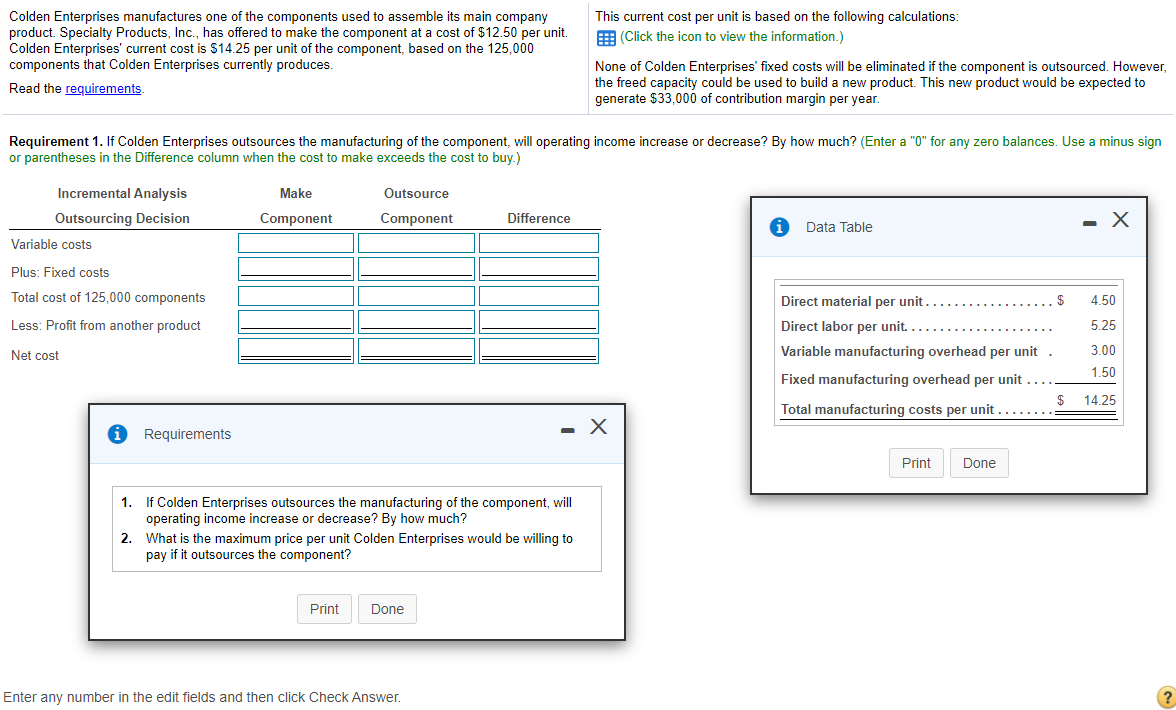Image resolution: width=1176 pixels, height=710 pixels.
Task: Select Variable costs Outsource Component field
Action: pos(416,243)
